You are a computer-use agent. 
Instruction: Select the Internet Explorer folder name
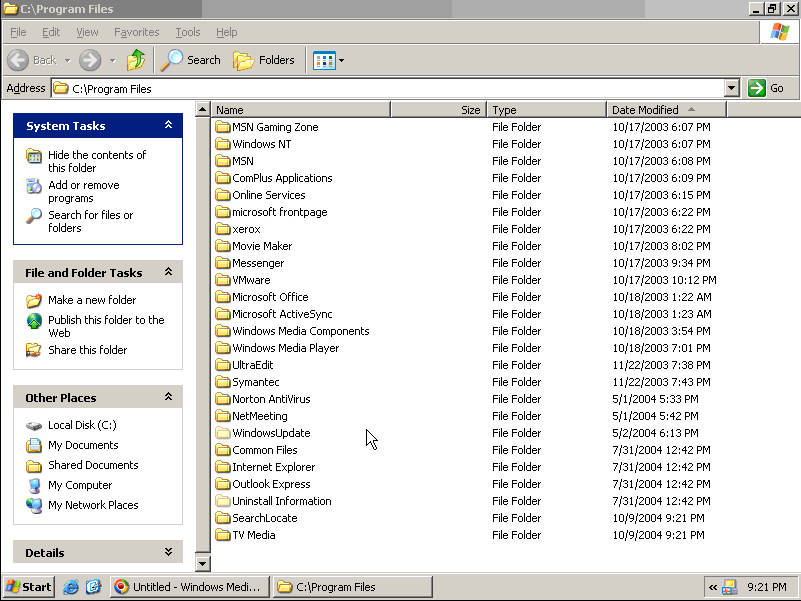pyautogui.click(x=273, y=467)
